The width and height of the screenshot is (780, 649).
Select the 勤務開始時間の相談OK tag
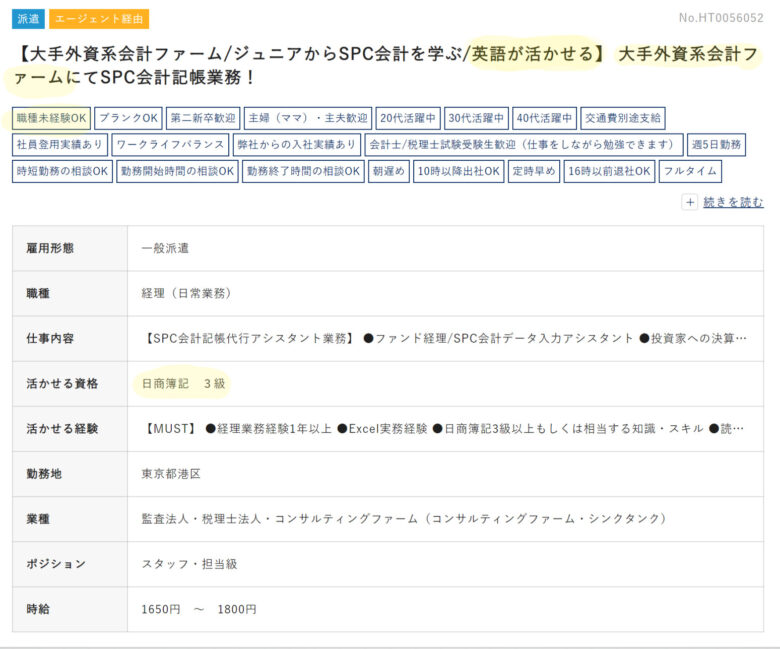[178, 172]
